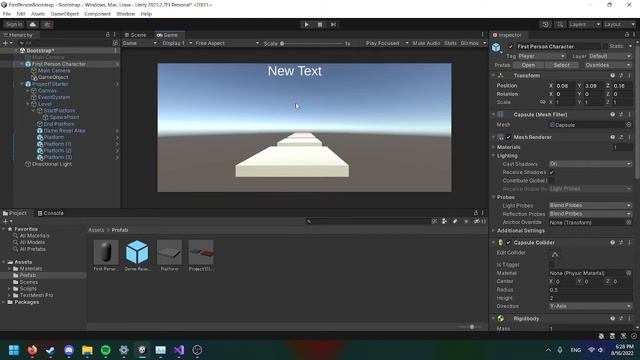Open the Display 1 dropdown
640x360 pixels.
pos(177,43)
